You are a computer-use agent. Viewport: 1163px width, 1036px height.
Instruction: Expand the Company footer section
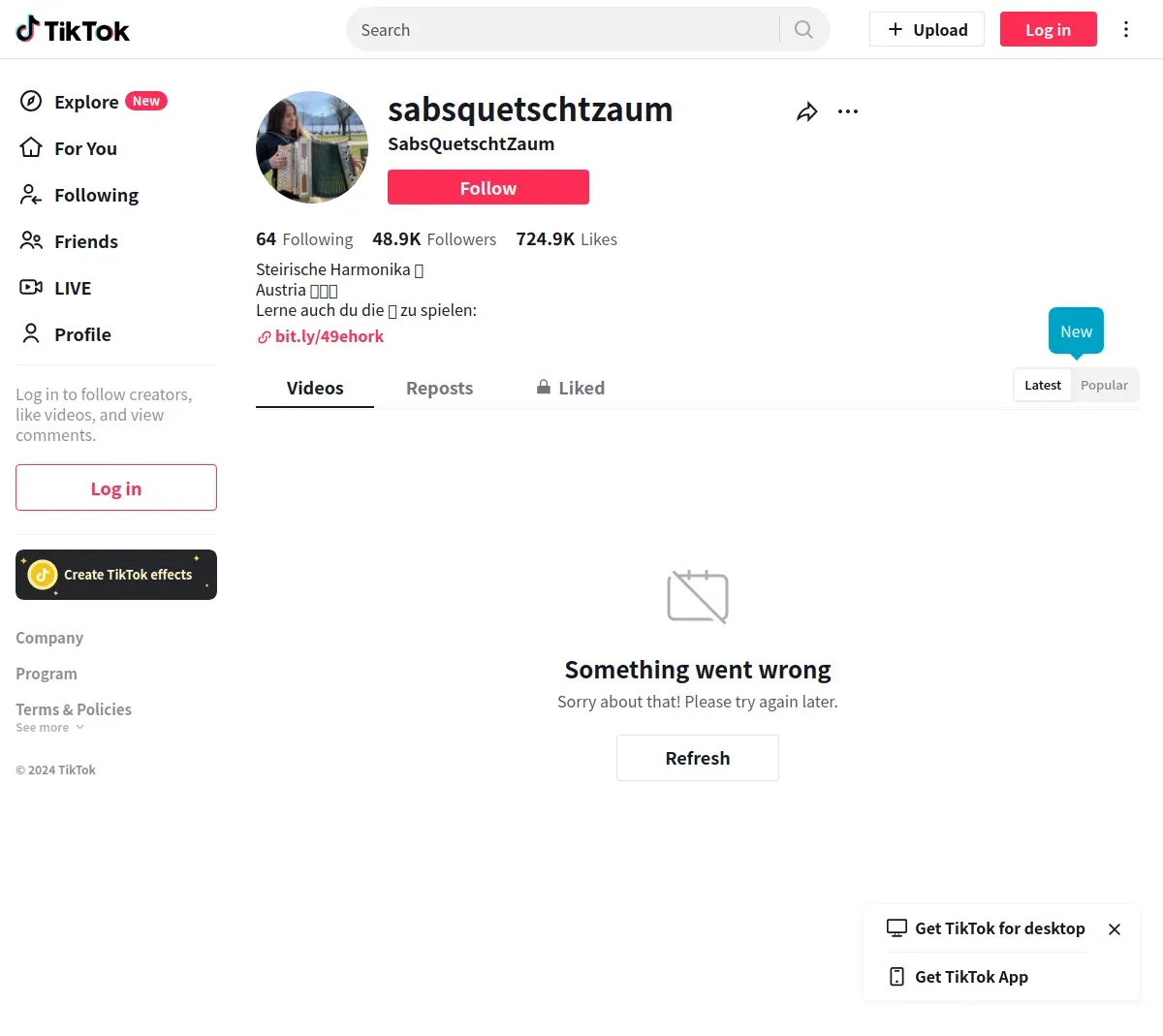pyautogui.click(x=49, y=638)
